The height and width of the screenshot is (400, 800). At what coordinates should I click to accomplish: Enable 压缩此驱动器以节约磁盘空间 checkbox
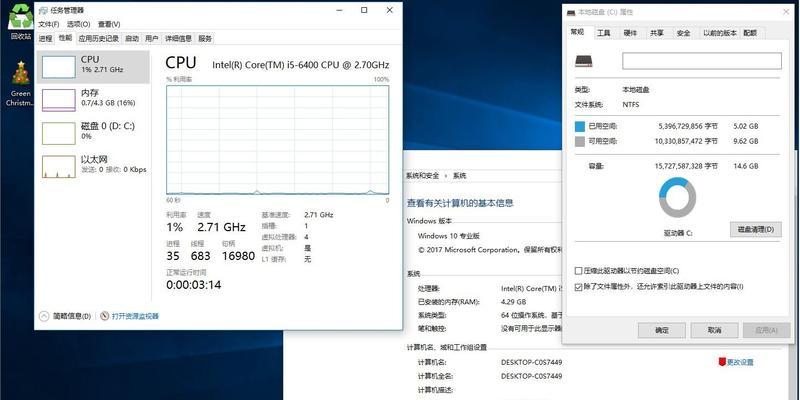(x=578, y=270)
